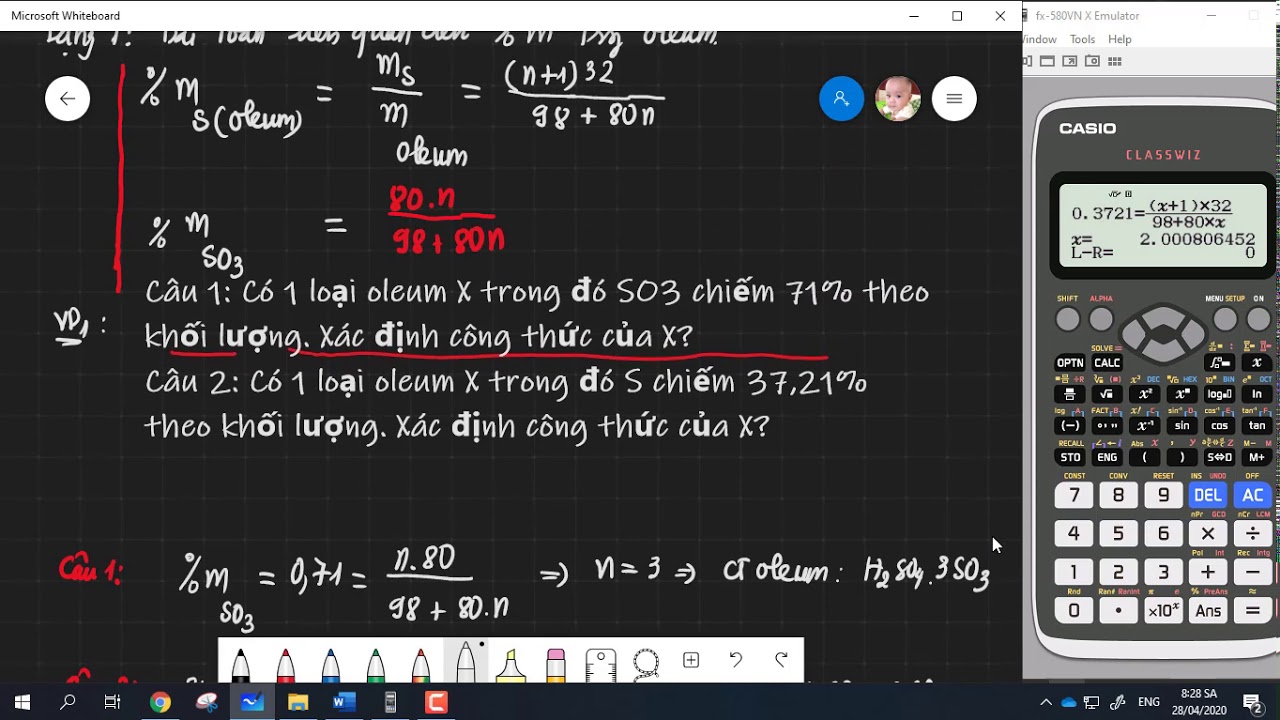Open the Windows Start menu

coord(22,702)
